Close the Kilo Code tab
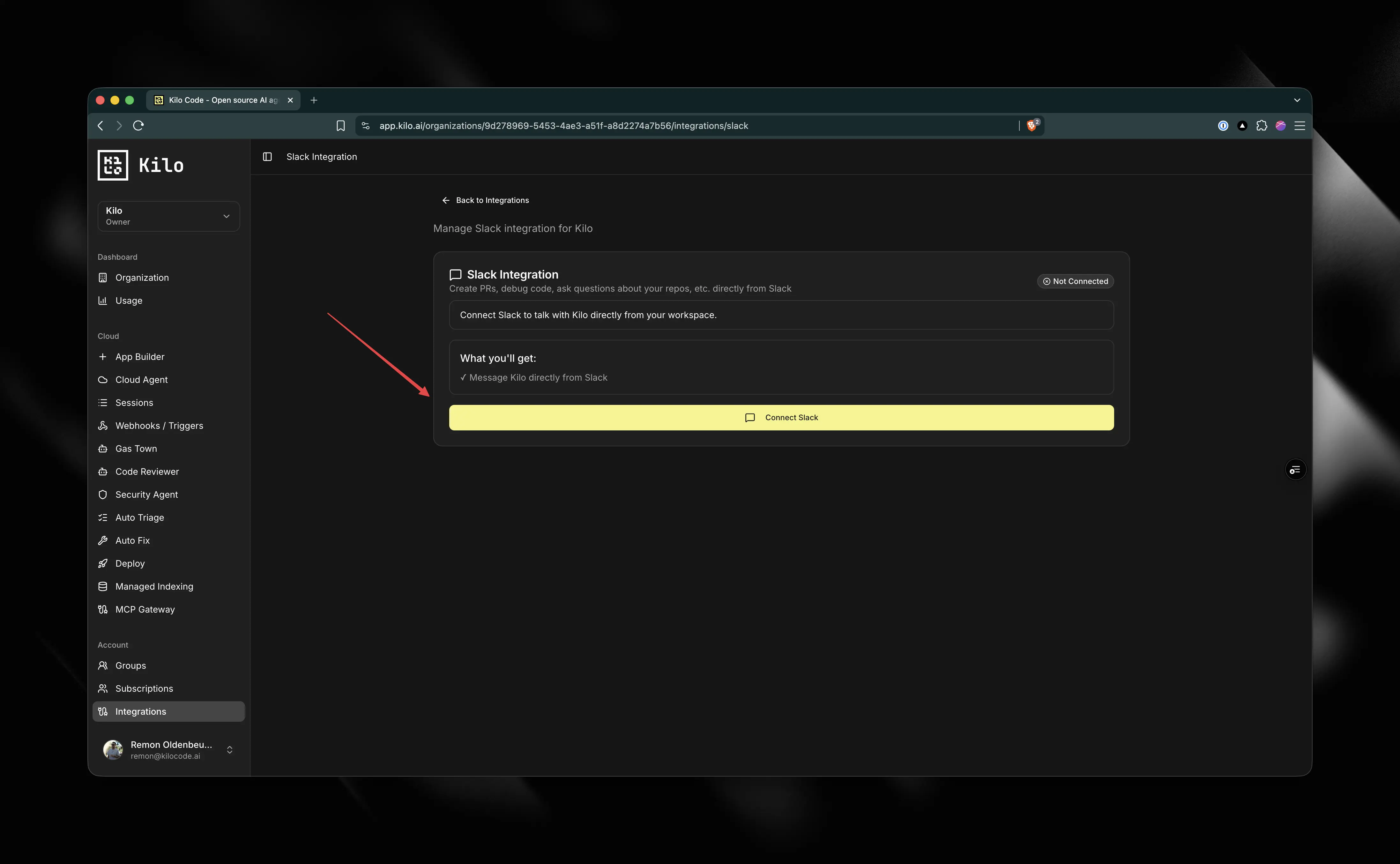Viewport: 1400px width, 864px height. pos(290,100)
